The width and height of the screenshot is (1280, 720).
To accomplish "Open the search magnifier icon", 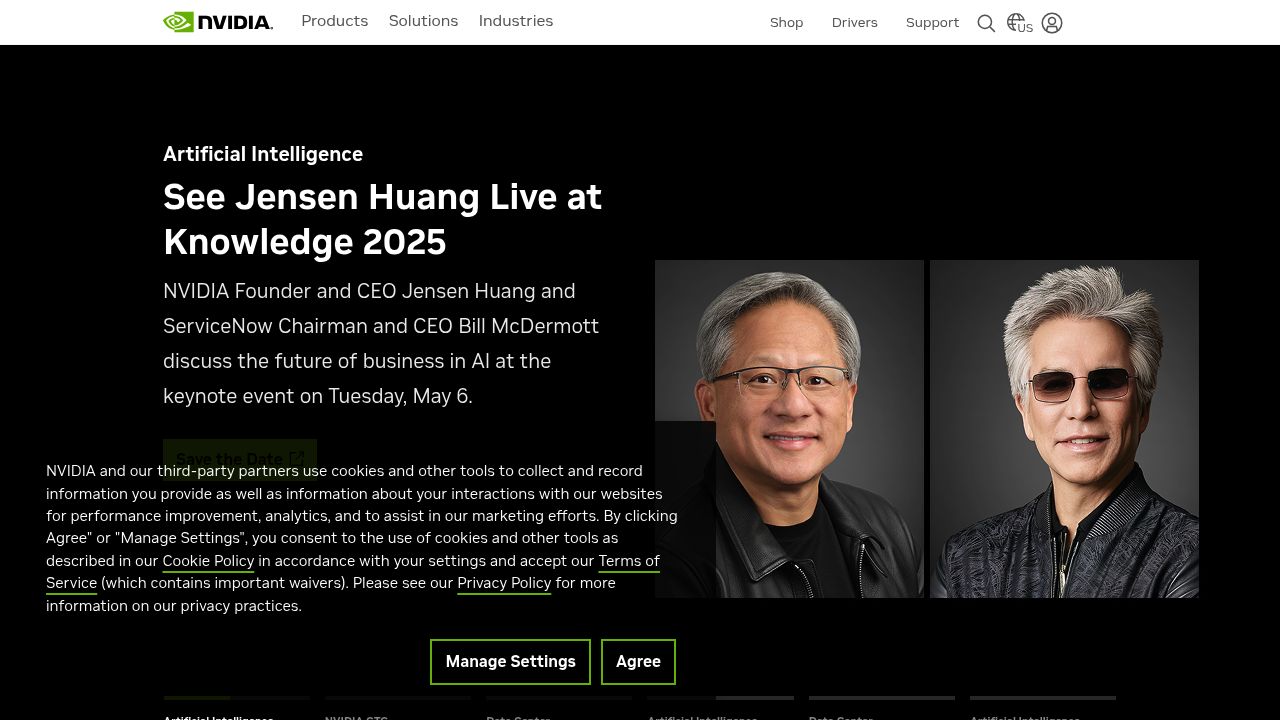I will coord(986,23).
